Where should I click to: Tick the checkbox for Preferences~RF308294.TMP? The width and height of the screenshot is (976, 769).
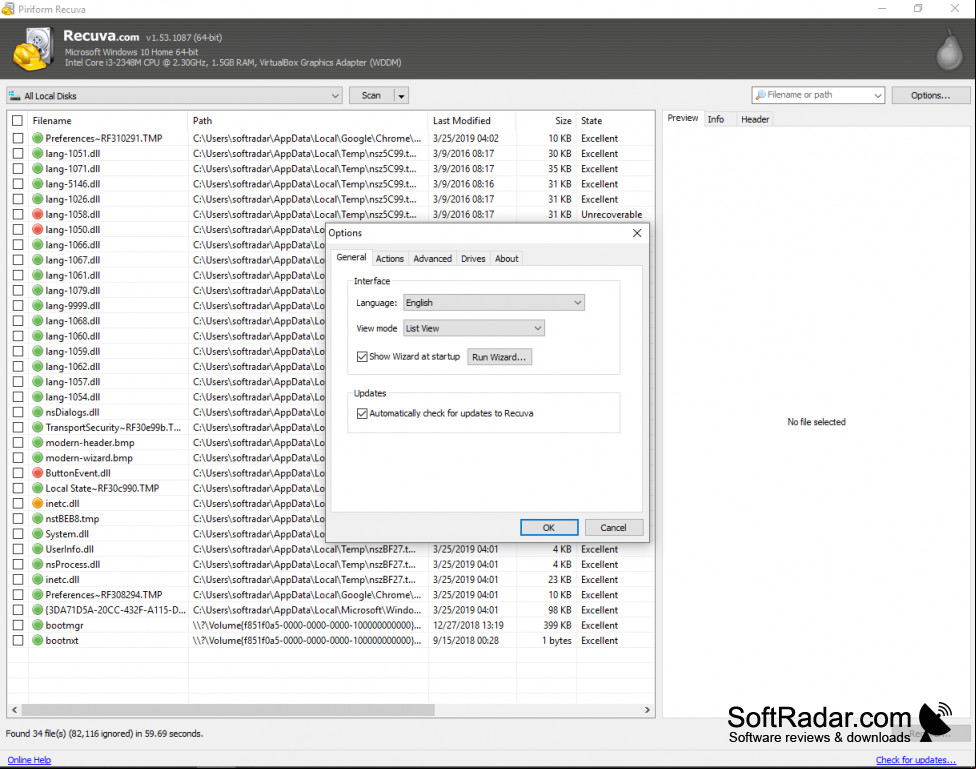click(17, 595)
